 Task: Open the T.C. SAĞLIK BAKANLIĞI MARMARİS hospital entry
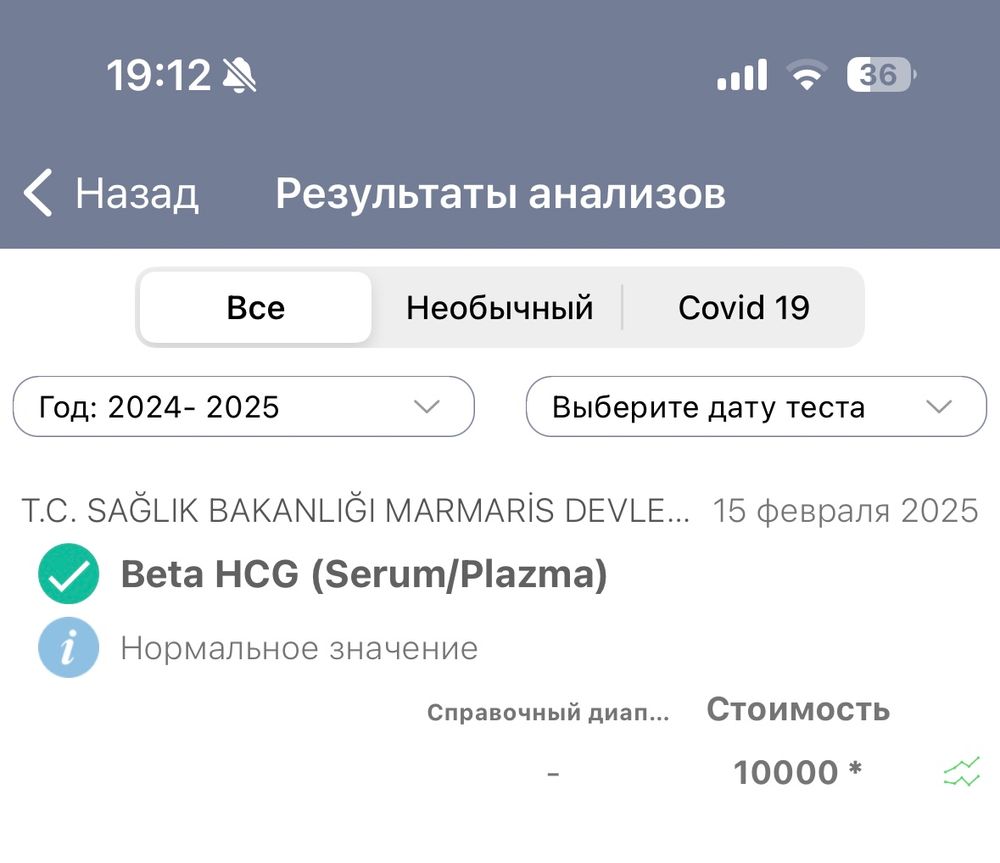(355, 510)
